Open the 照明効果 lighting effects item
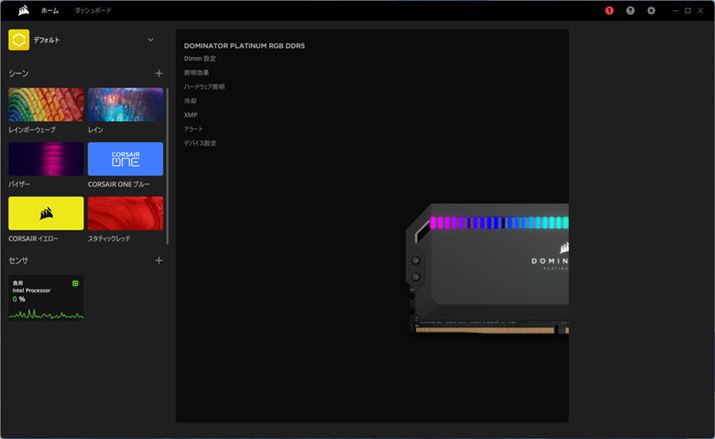 (197, 73)
